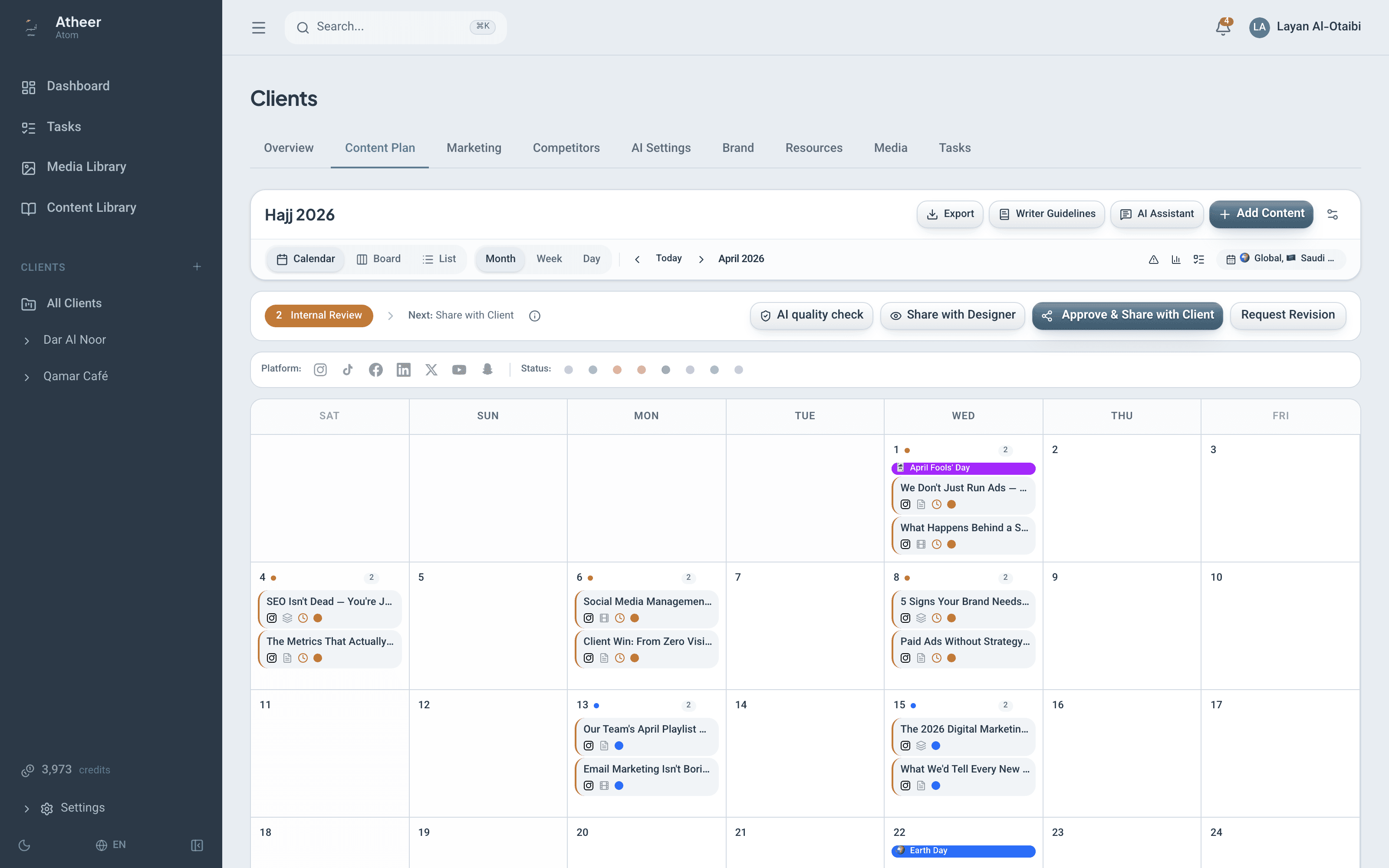The height and width of the screenshot is (868, 1389).
Task: Select the first status filter dot
Action: tap(568, 370)
